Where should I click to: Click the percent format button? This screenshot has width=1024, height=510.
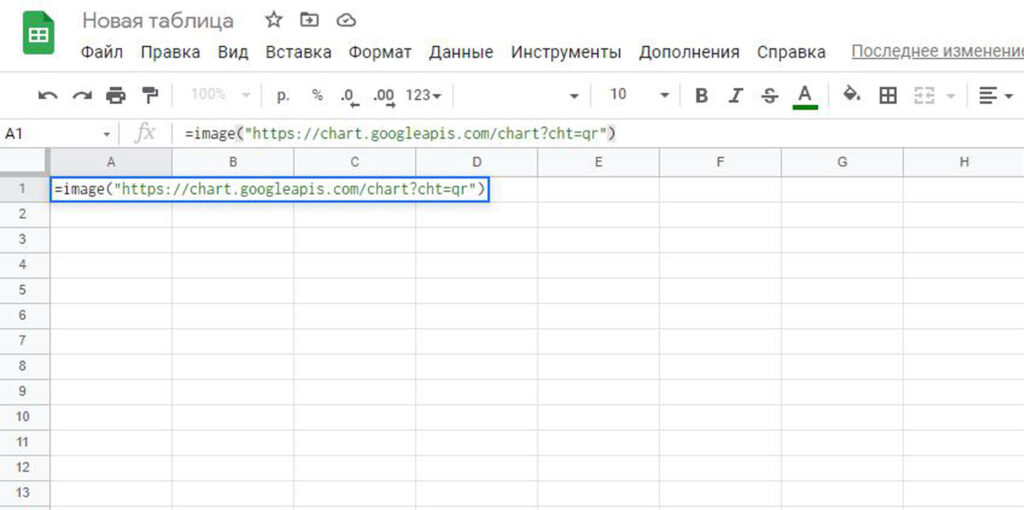317,95
